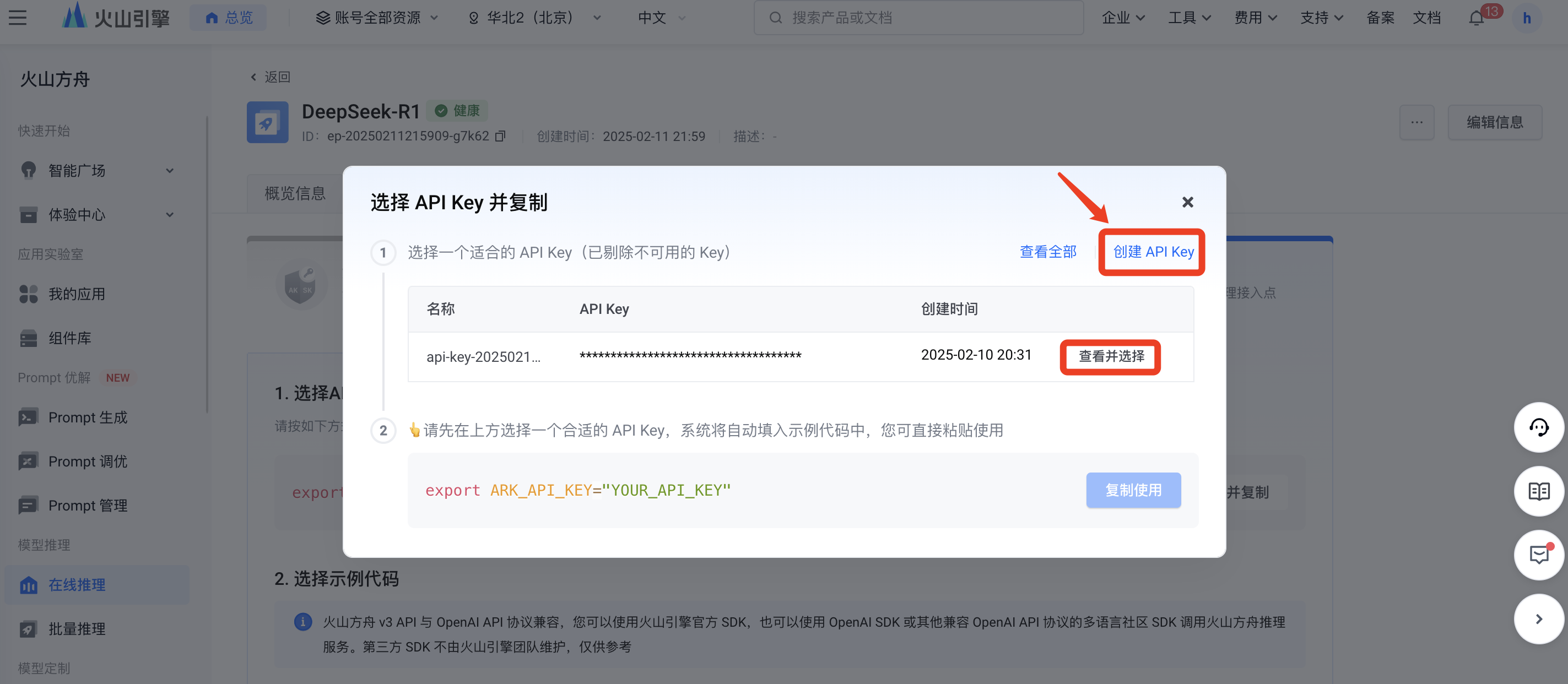Open the notification bell

pyautogui.click(x=1476, y=18)
